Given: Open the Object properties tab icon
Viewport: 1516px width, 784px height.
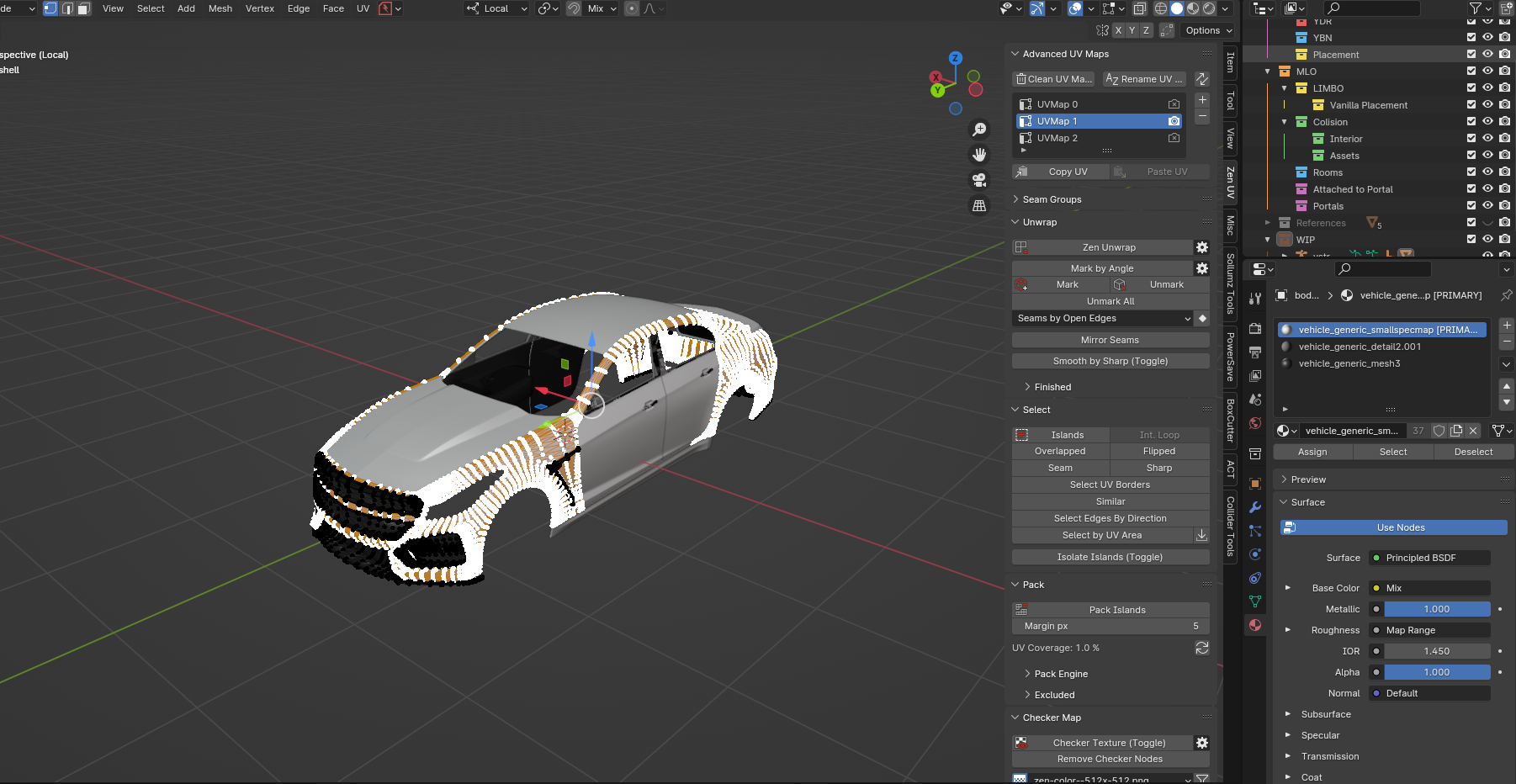Looking at the screenshot, I should click(x=1255, y=484).
